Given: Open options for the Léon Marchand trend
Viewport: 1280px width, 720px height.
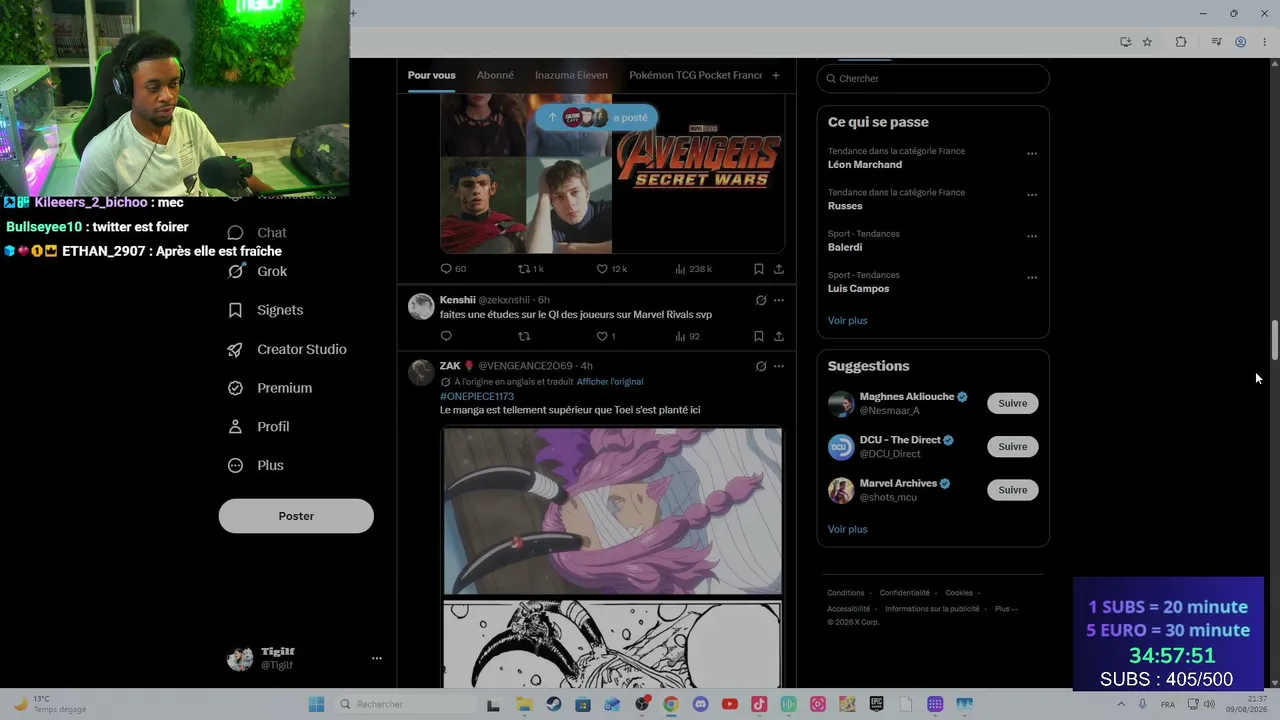Looking at the screenshot, I should (1032, 154).
